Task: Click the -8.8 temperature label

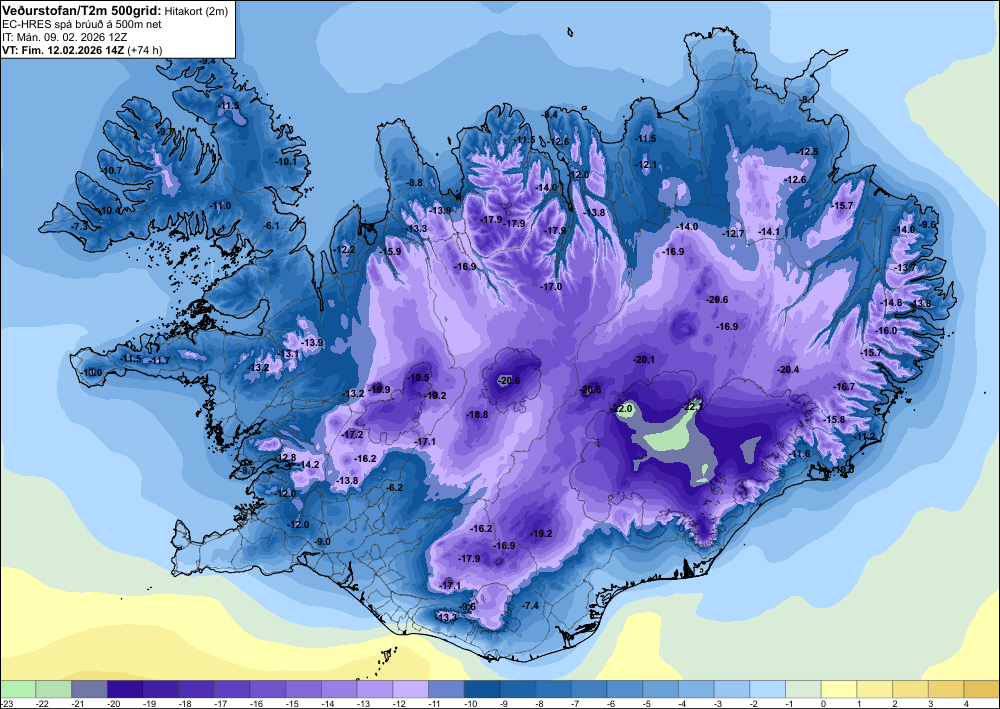Action: pos(415,182)
